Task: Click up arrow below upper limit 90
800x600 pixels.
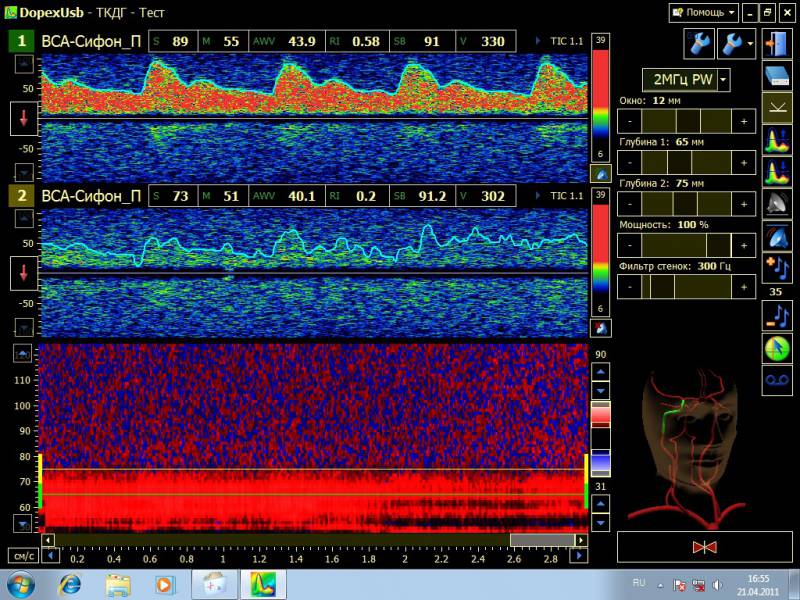Action: pos(601,372)
